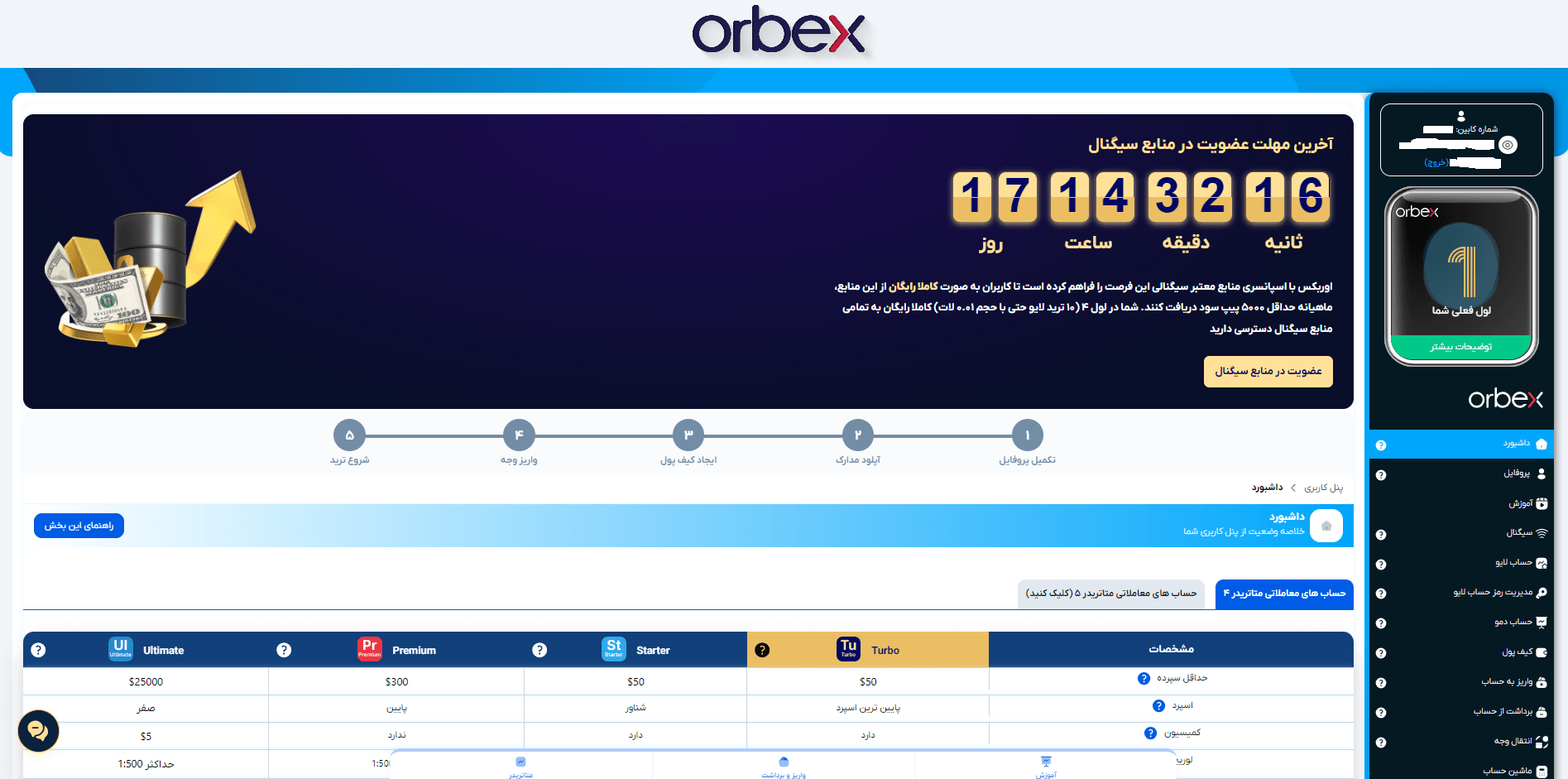Select step 4 واریز وجه progress marker
Image resolution: width=1568 pixels, height=779 pixels.
click(519, 435)
